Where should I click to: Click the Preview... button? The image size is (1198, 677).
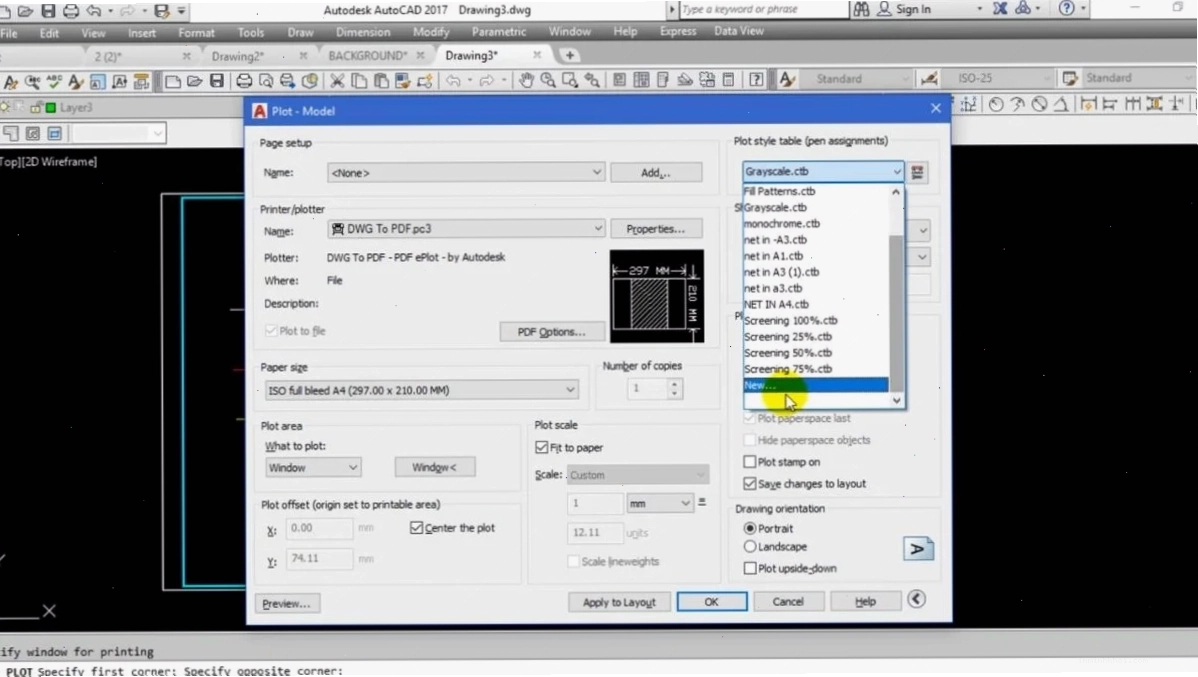point(287,603)
